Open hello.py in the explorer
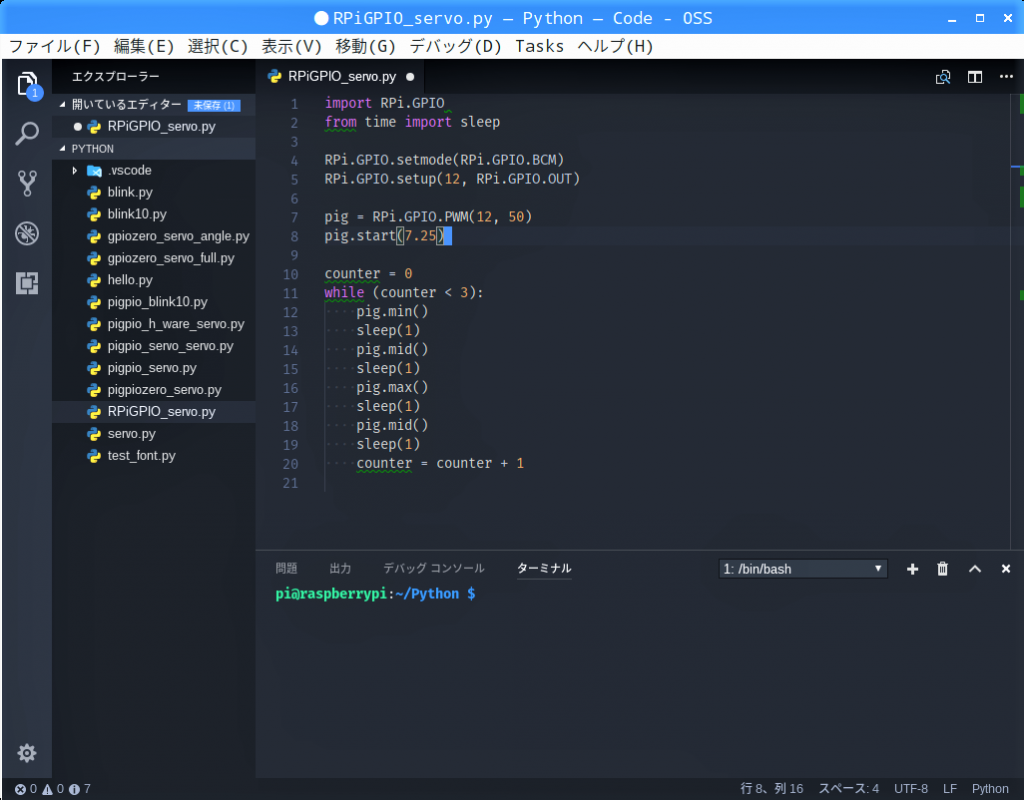Viewport: 1024px width, 800px height. [x=153, y=280]
